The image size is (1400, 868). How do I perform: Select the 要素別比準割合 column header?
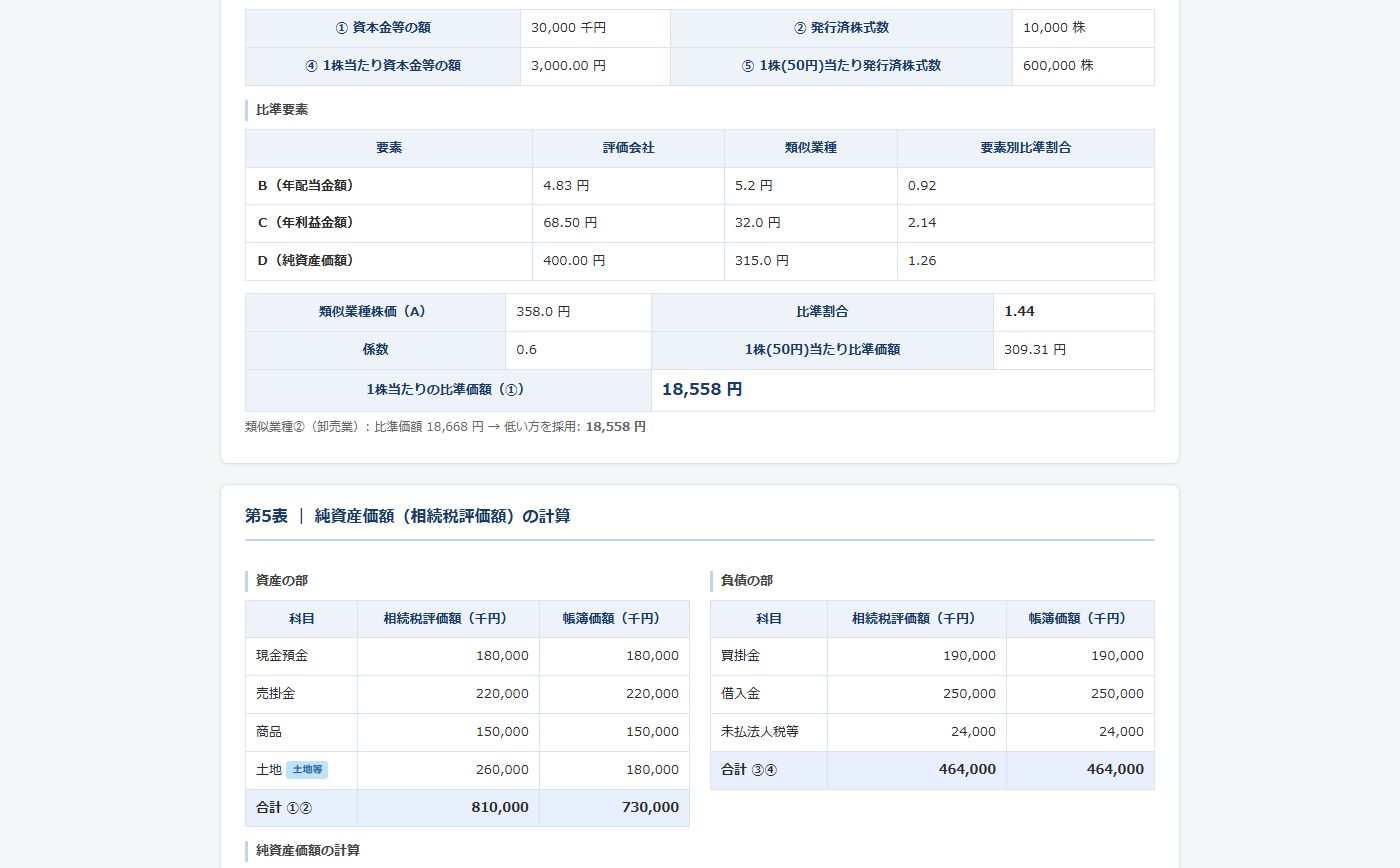pyautogui.click(x=1026, y=148)
